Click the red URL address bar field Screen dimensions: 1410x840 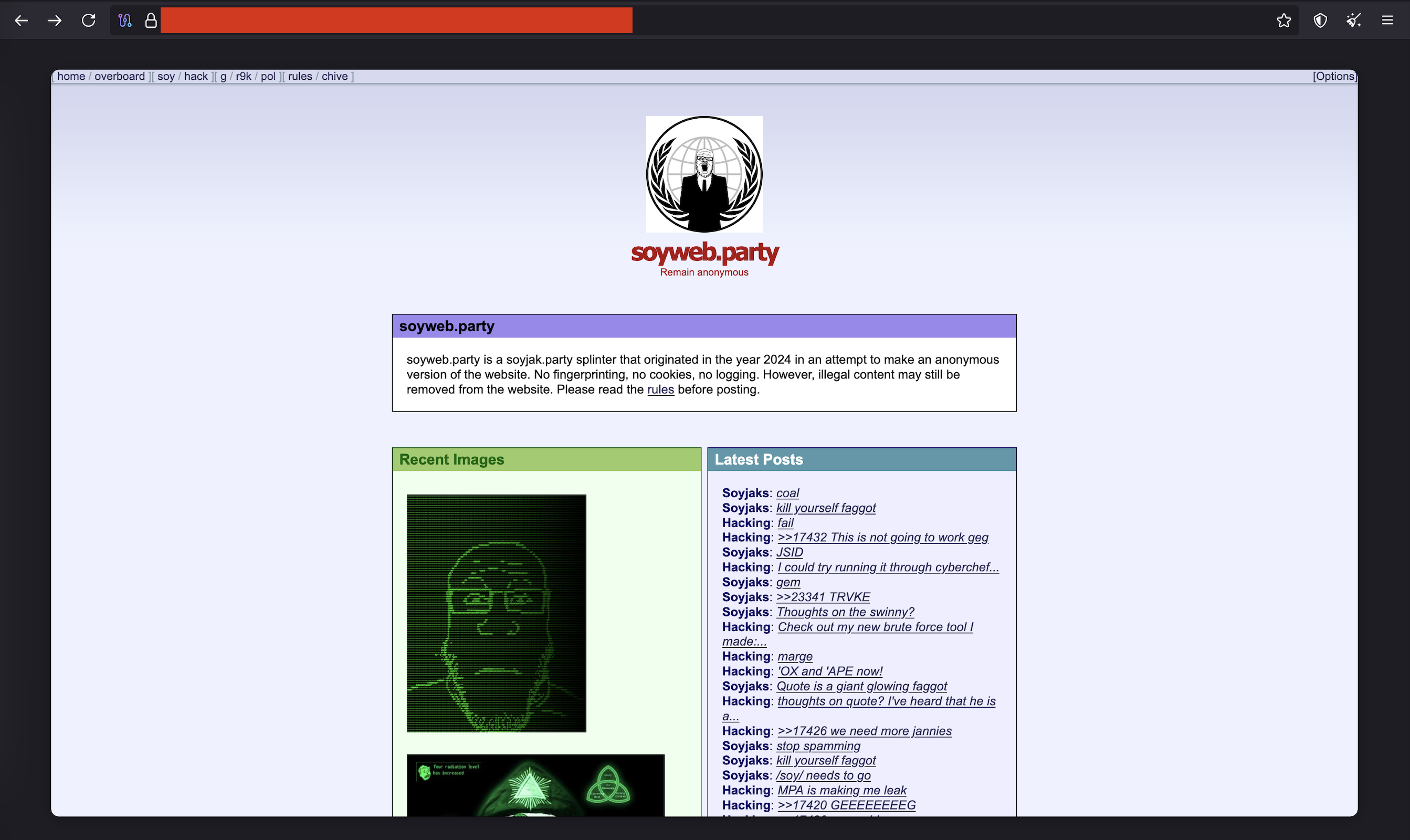(396, 20)
